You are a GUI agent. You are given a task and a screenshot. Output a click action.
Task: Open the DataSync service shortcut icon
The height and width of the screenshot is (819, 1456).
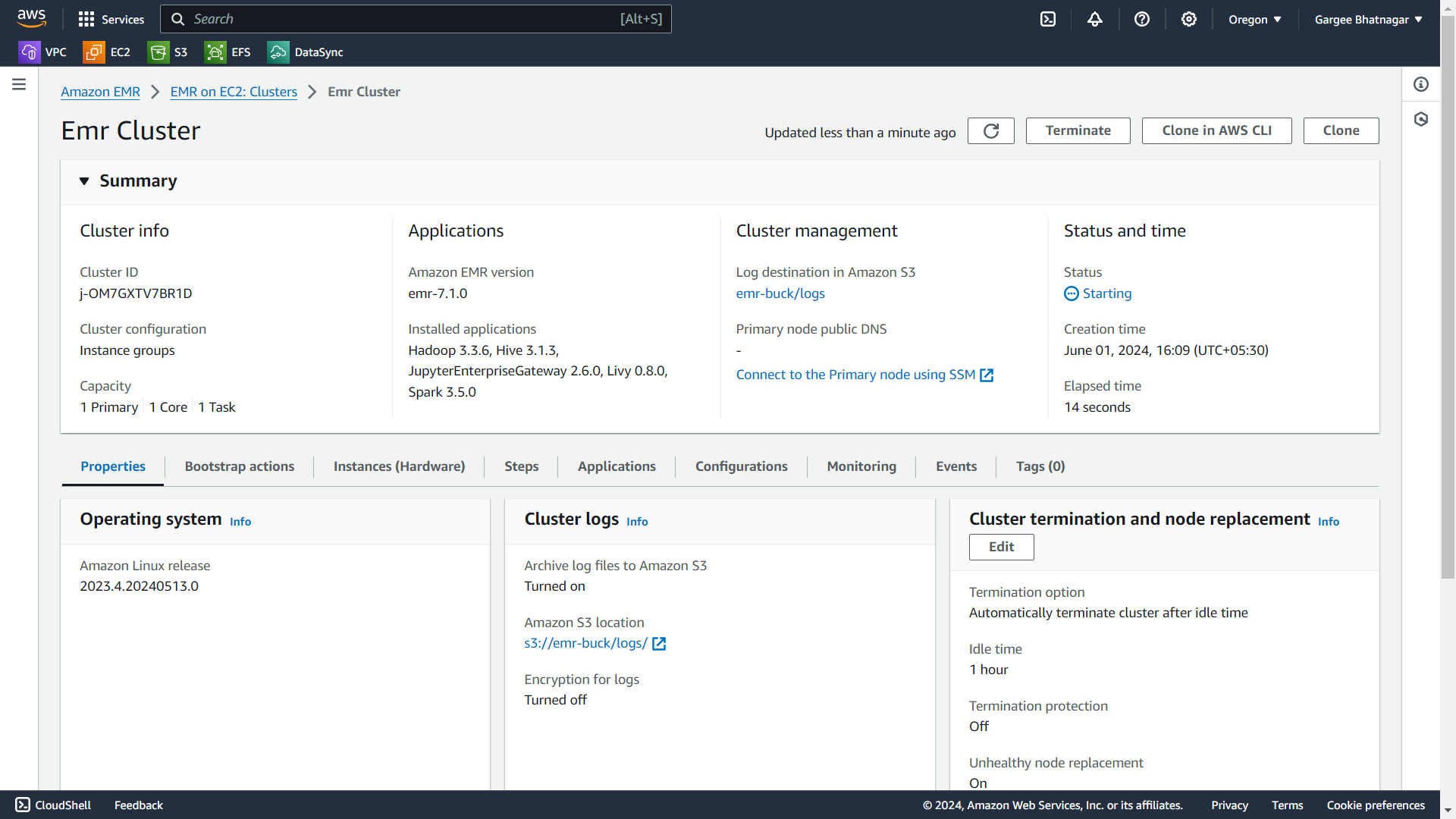pos(278,52)
